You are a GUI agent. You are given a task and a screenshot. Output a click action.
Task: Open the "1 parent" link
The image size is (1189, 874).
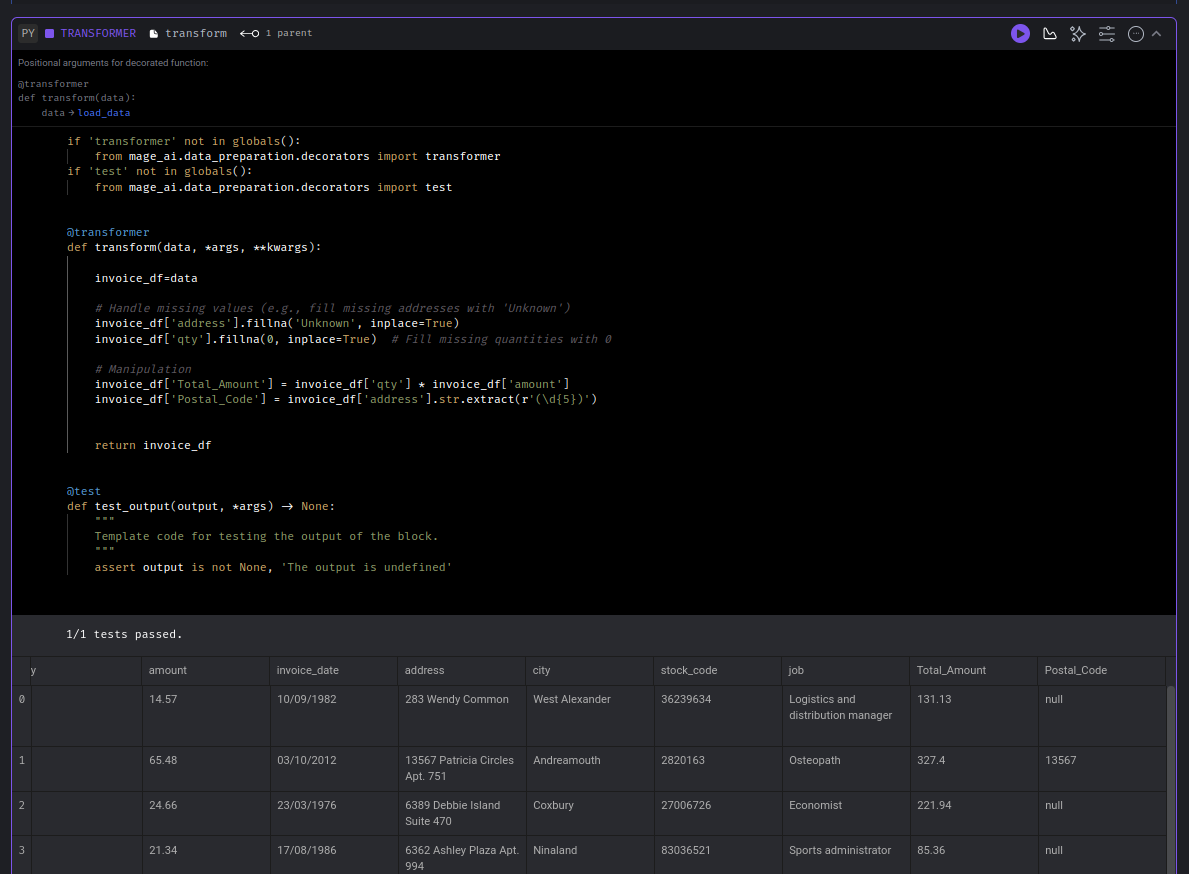pos(289,32)
